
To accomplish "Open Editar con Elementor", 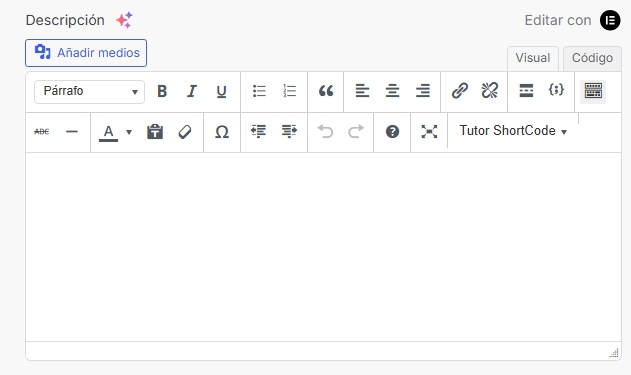I will pyautogui.click(x=572, y=21).
